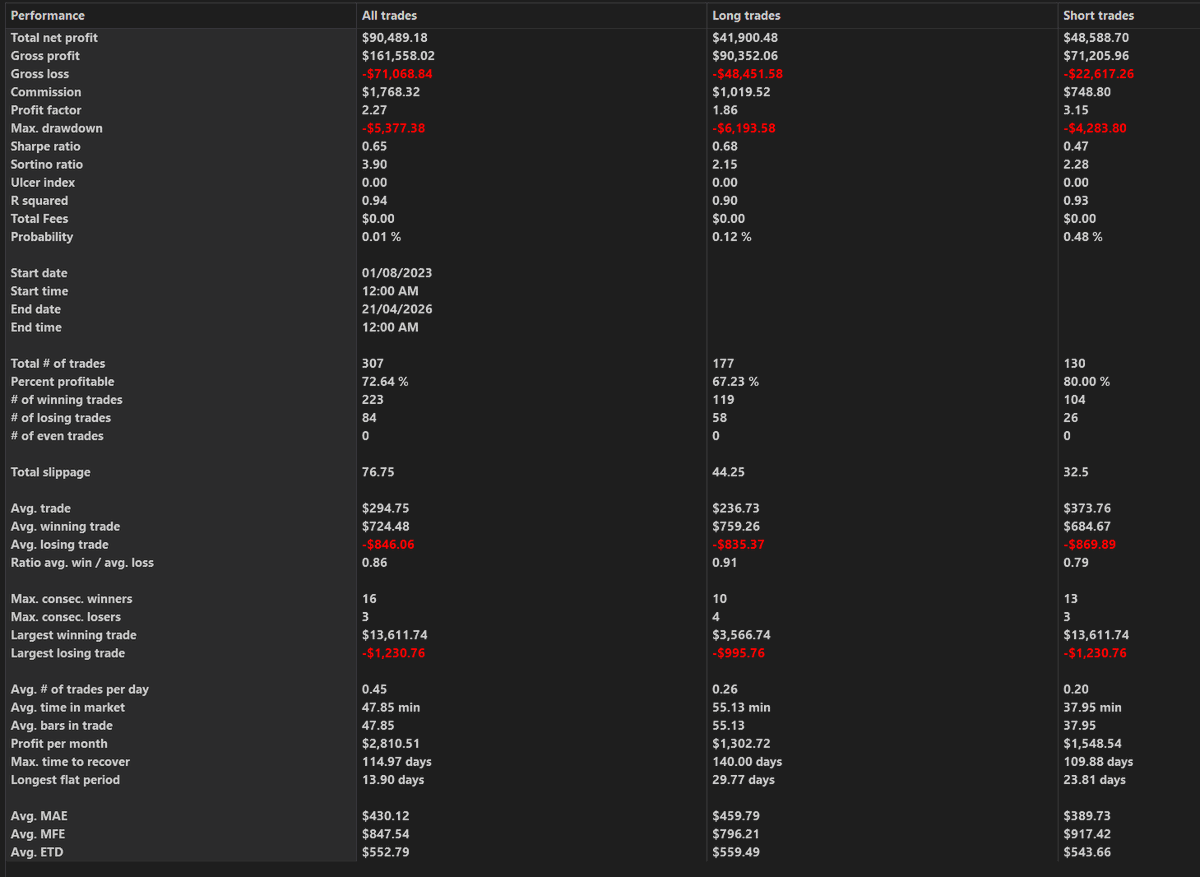The image size is (1200, 877).
Task: Click Avg. MFE value $847.54
Action: tap(385, 834)
